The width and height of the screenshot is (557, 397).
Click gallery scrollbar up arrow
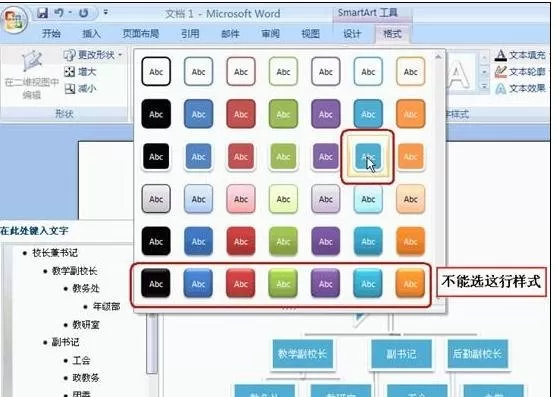click(x=438, y=56)
